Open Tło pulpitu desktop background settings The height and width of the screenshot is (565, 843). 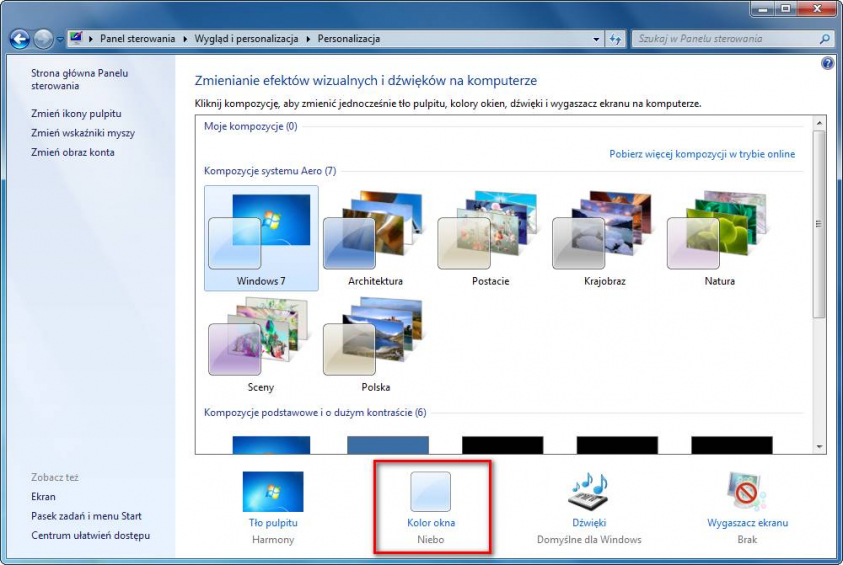(273, 493)
